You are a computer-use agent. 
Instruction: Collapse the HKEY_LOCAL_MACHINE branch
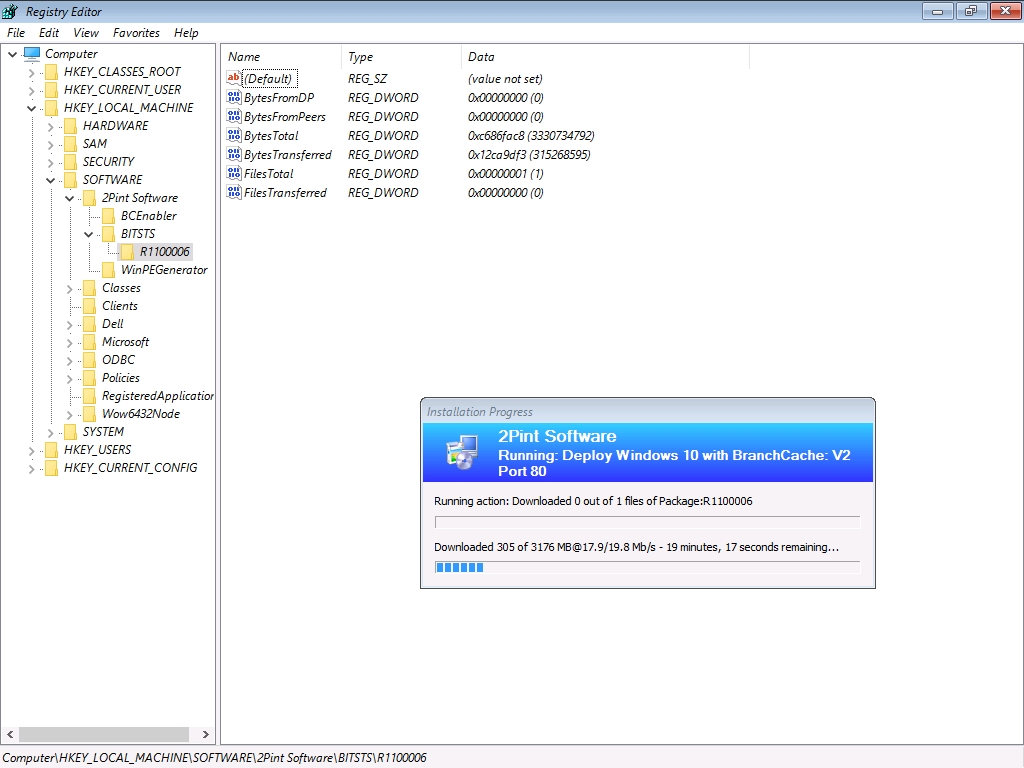(32, 108)
